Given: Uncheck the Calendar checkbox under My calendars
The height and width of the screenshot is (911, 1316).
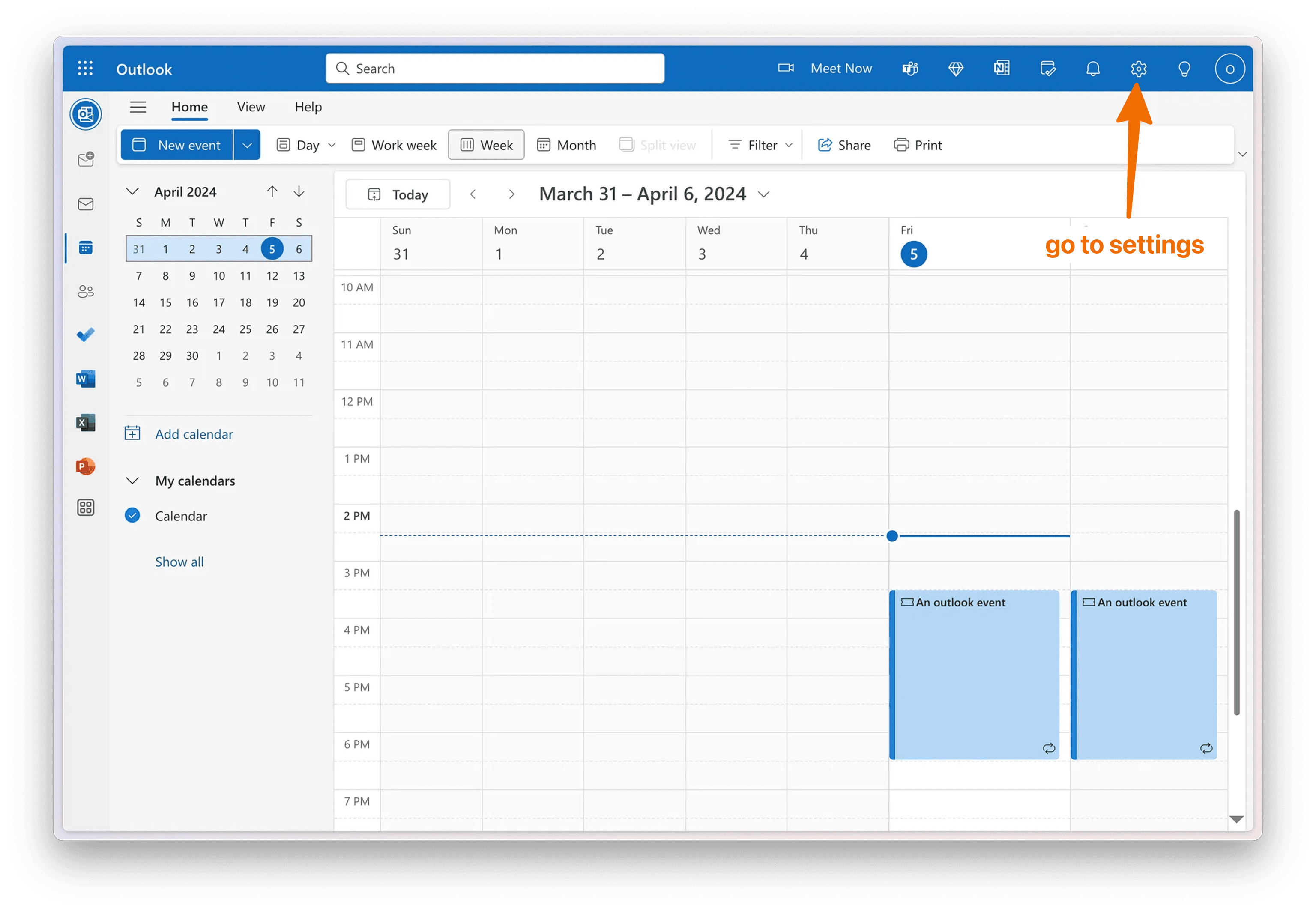Looking at the screenshot, I should [x=132, y=516].
